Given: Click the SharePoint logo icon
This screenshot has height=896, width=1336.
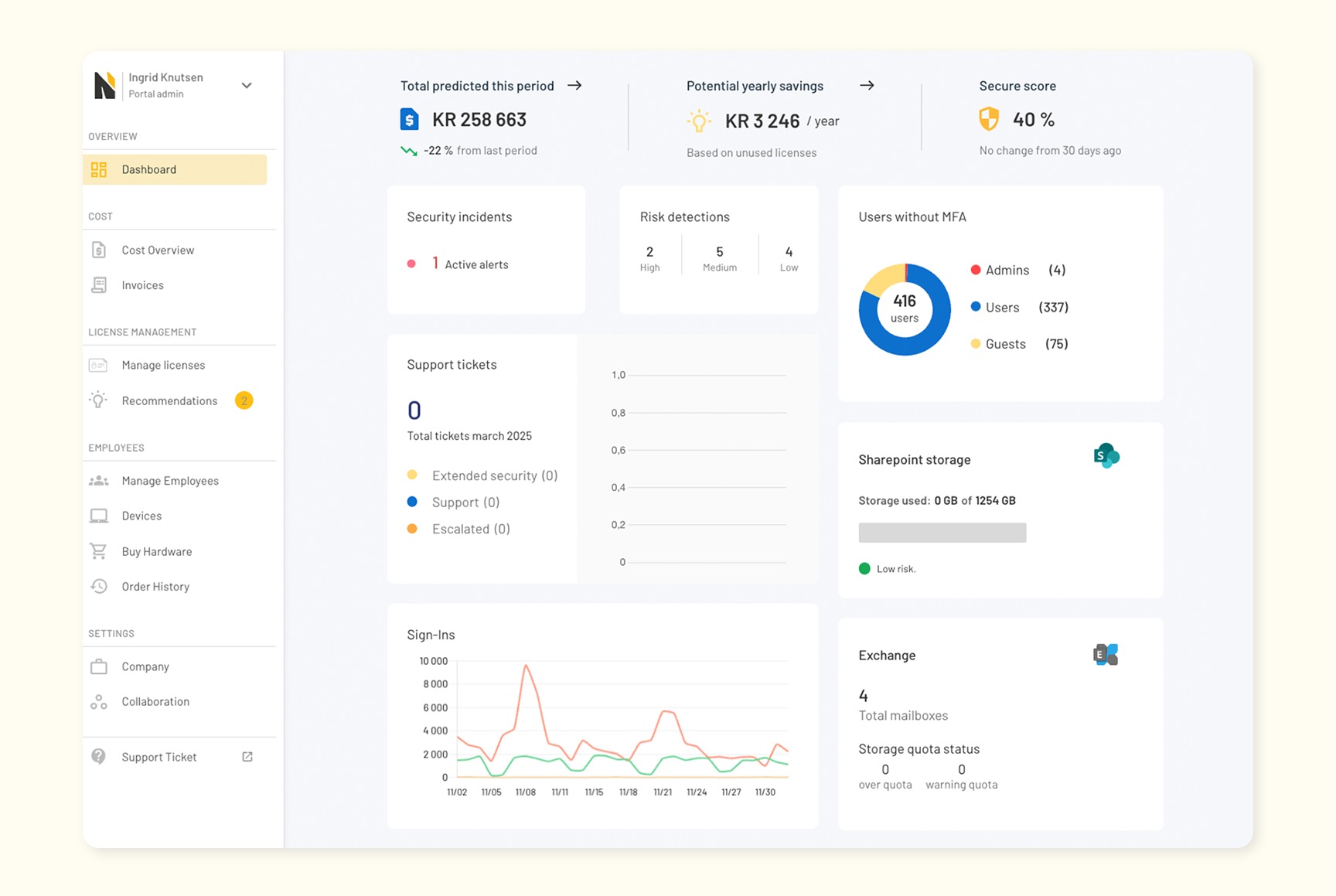Looking at the screenshot, I should tap(1106, 455).
